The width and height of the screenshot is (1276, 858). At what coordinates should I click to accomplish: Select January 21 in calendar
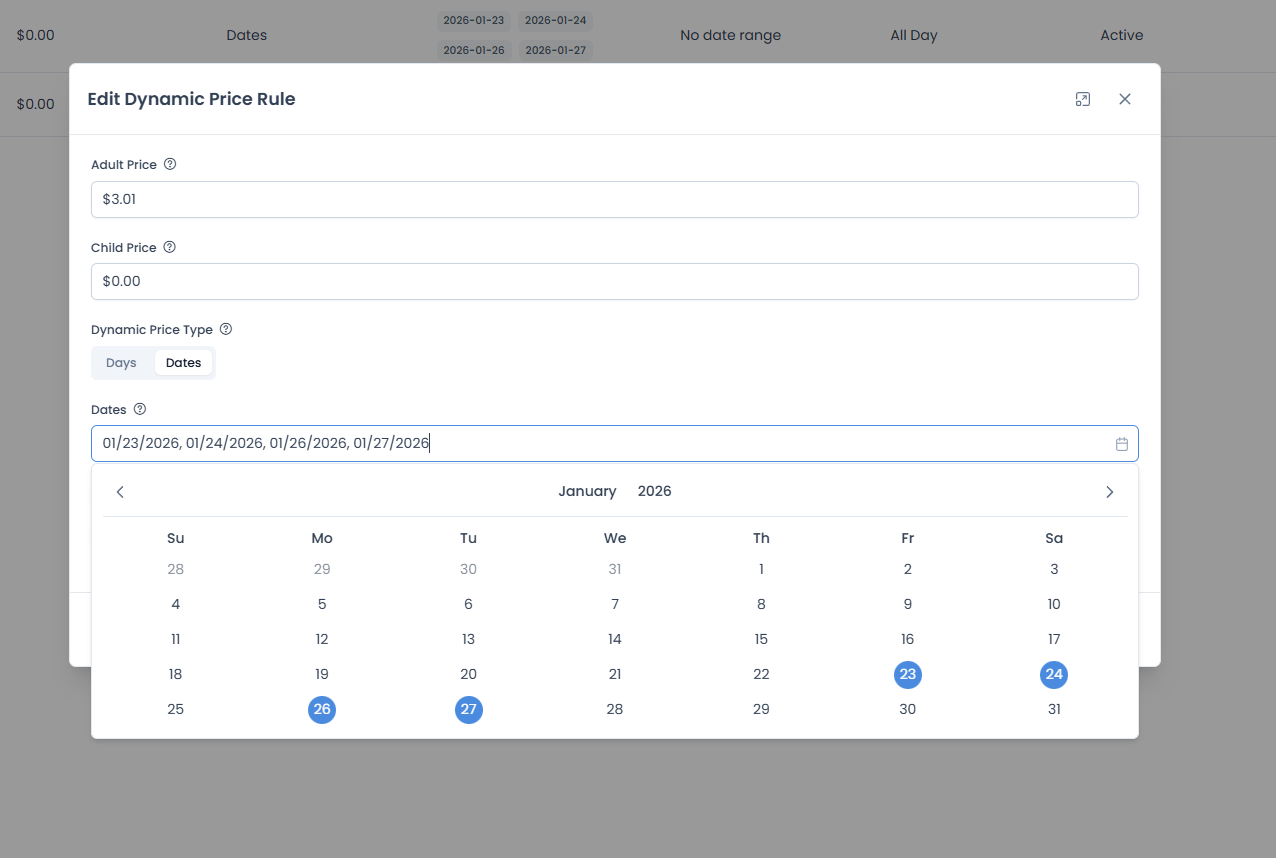coord(615,675)
